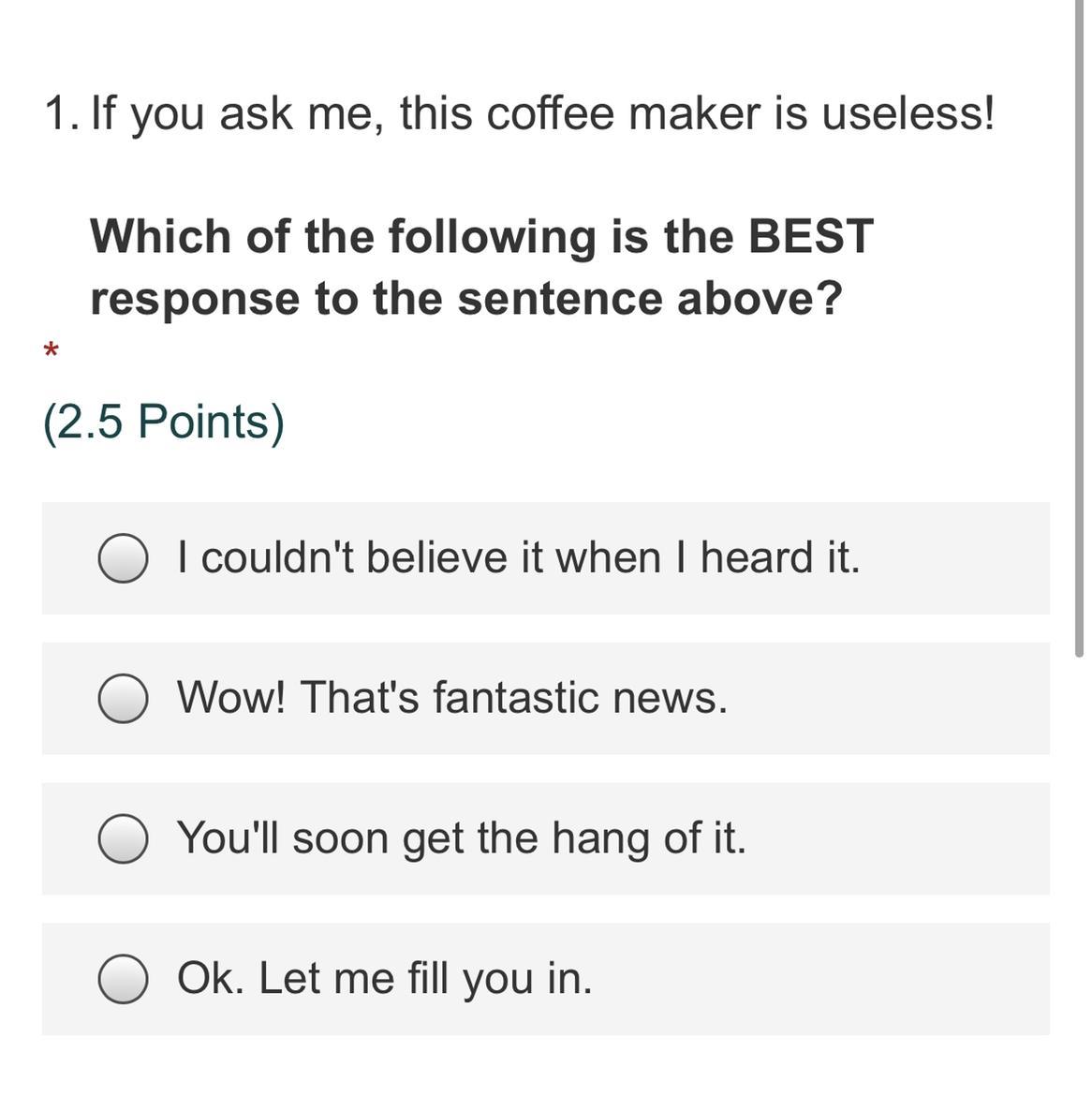
Task: Pick the "Ok. Let me fill you in" radio button
Action: coord(123,979)
